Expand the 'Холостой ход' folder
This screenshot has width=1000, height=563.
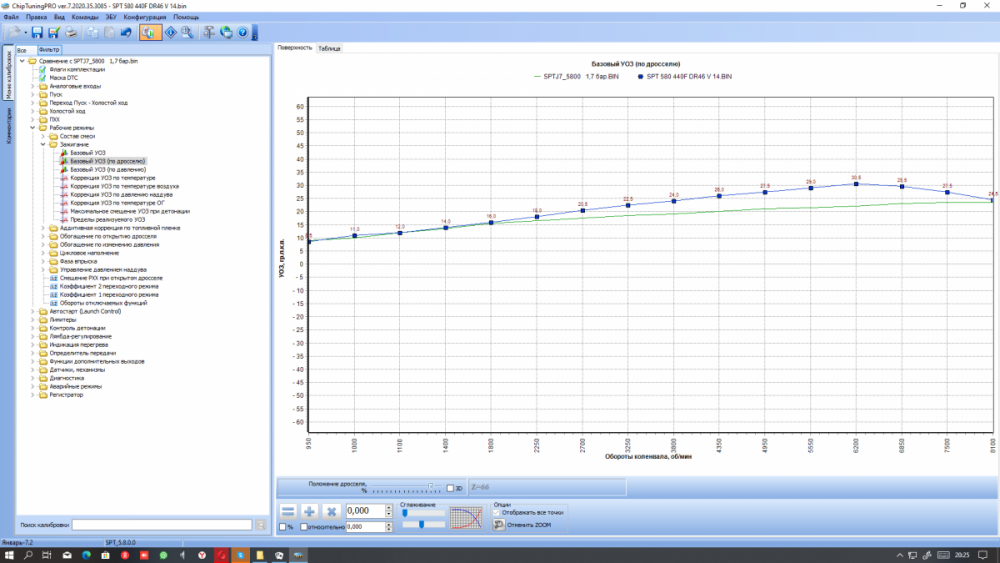coord(33,111)
